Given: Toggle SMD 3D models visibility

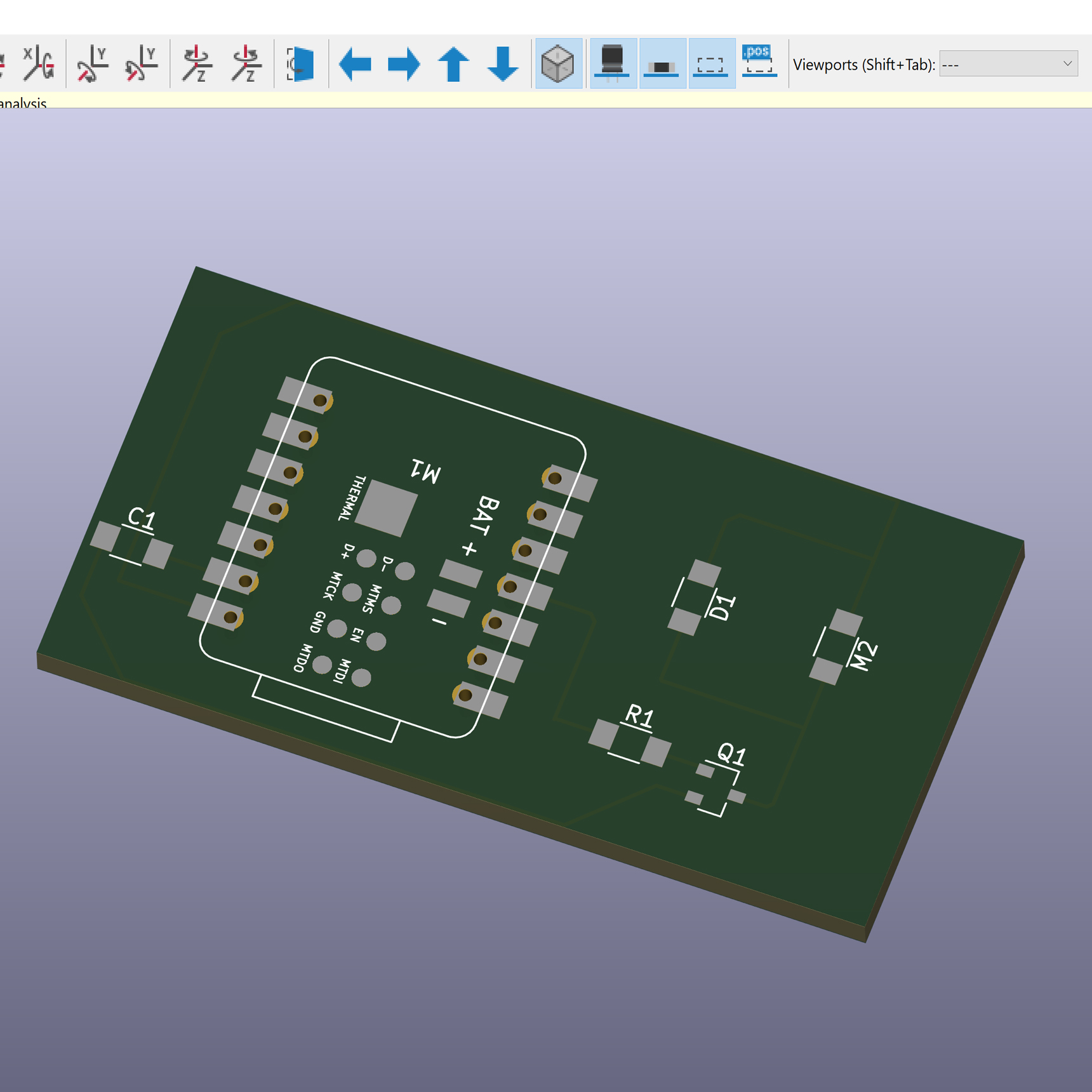Looking at the screenshot, I should [662, 63].
